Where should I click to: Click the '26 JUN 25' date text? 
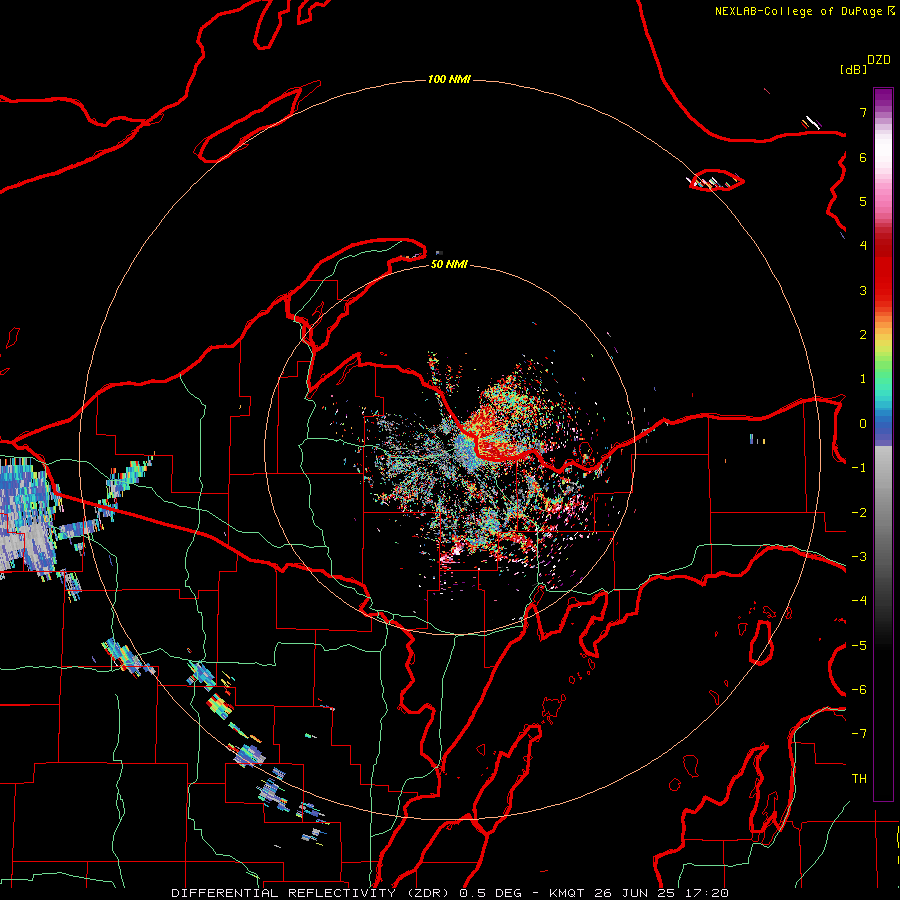635,893
